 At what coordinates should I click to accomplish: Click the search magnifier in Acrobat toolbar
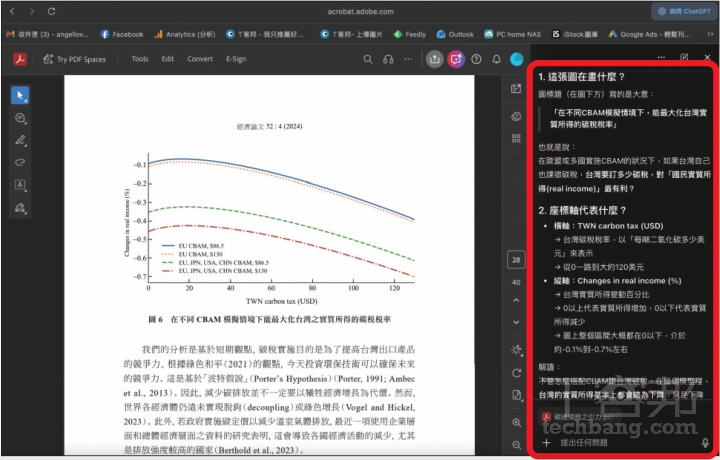(368, 59)
